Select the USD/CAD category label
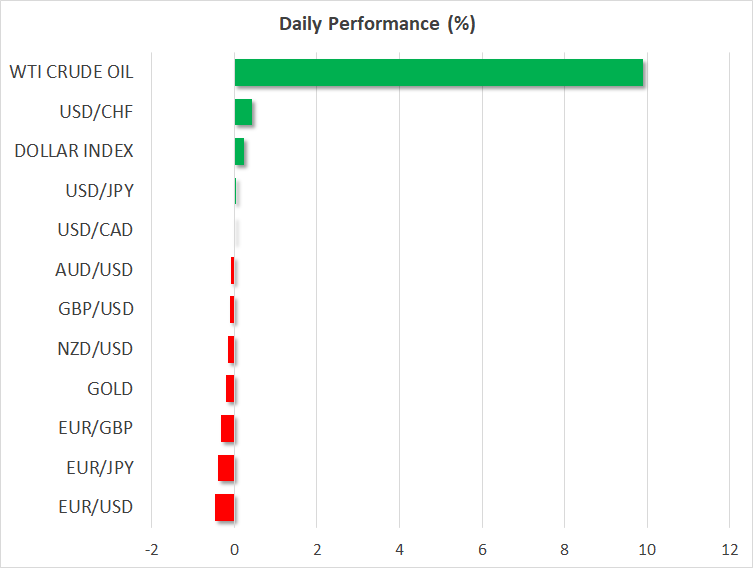Screen dimensions: 753x568 point(96,230)
